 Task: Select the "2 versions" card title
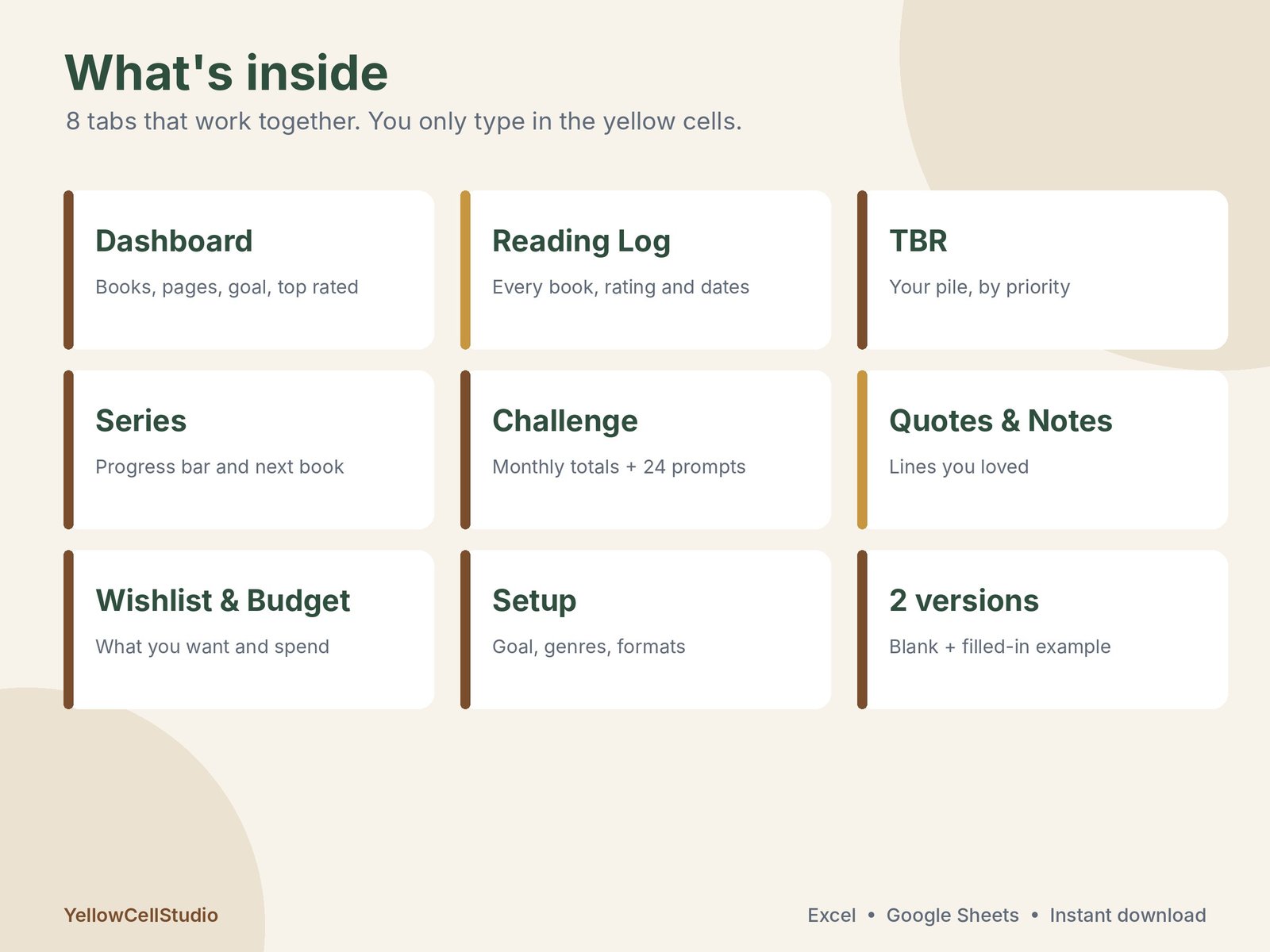964,601
